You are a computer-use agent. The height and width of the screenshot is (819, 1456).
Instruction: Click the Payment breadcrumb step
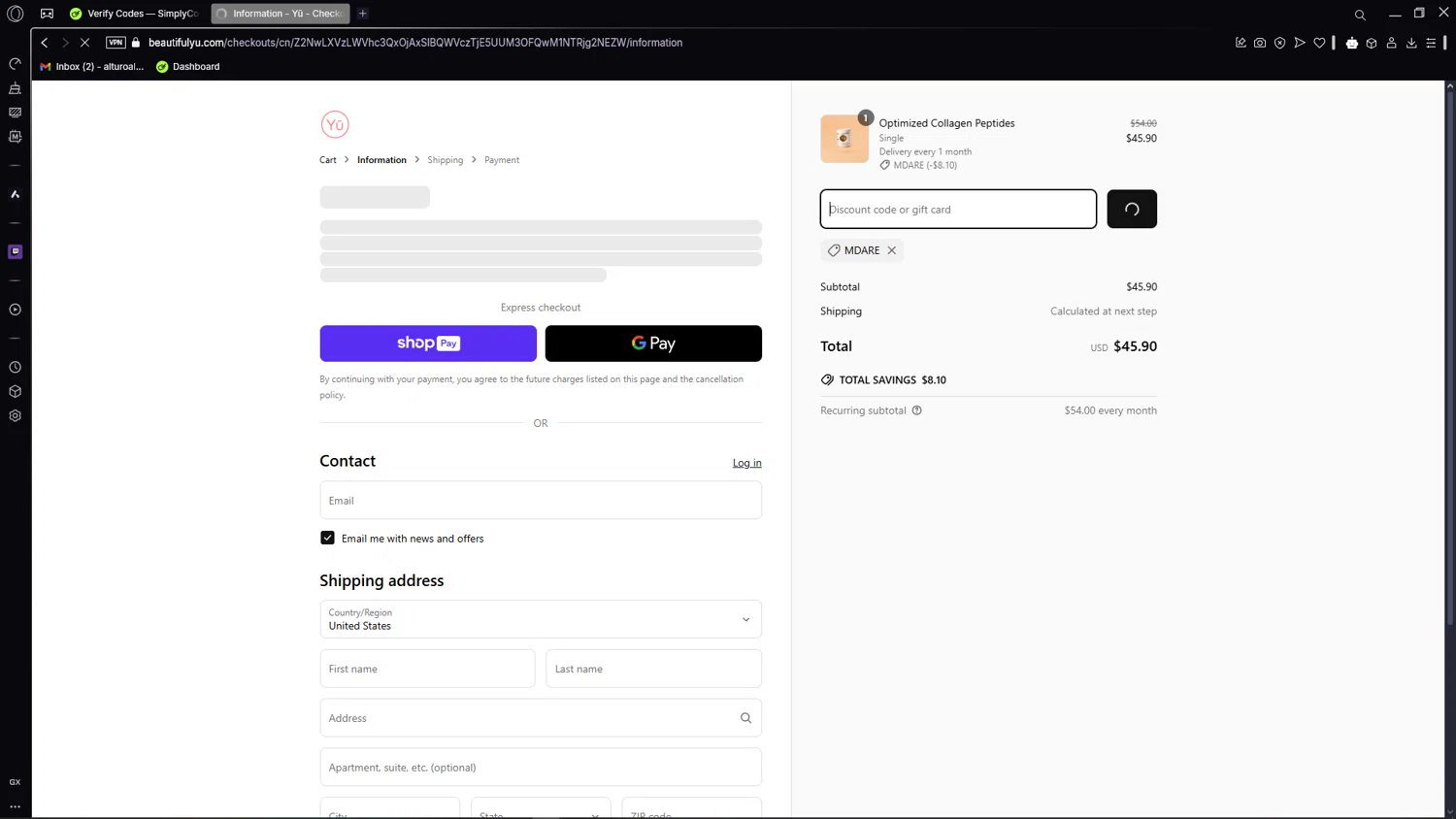click(502, 160)
